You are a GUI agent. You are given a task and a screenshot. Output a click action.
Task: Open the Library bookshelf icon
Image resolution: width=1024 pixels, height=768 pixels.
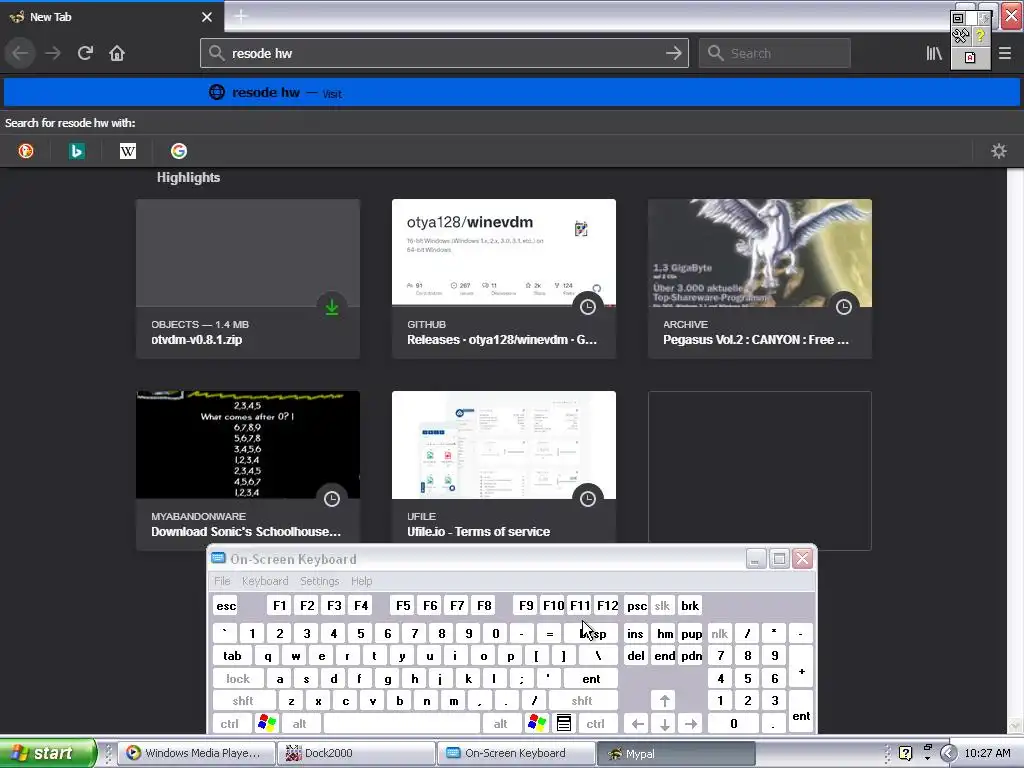(934, 54)
